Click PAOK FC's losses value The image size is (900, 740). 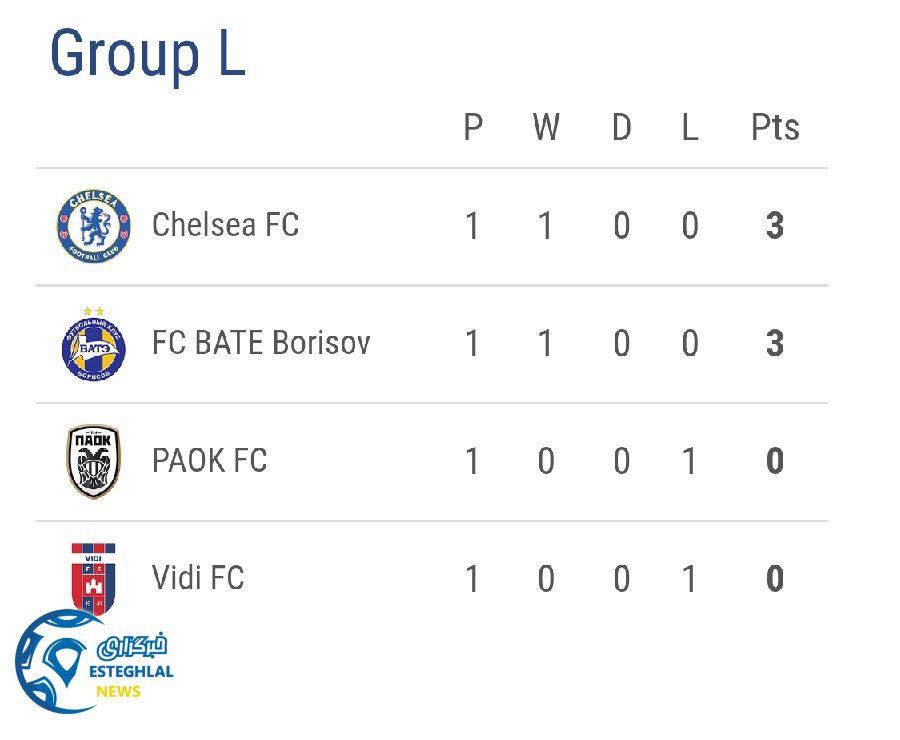coord(689,462)
